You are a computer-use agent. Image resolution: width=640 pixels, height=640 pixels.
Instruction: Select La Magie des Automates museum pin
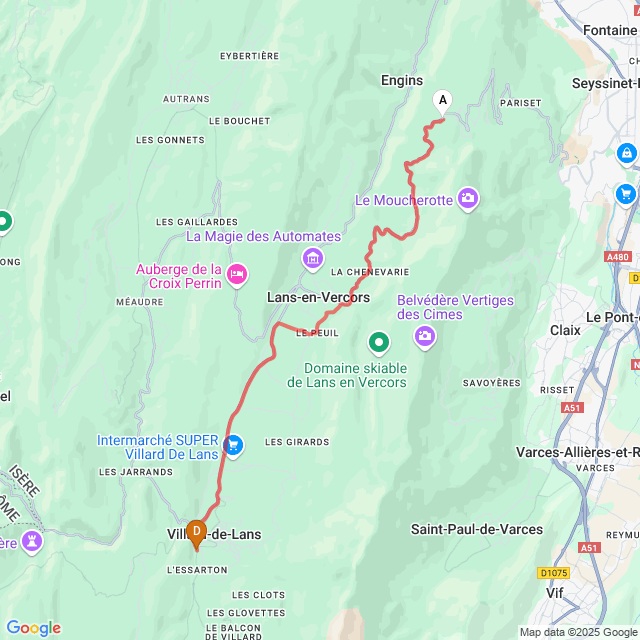(x=313, y=260)
